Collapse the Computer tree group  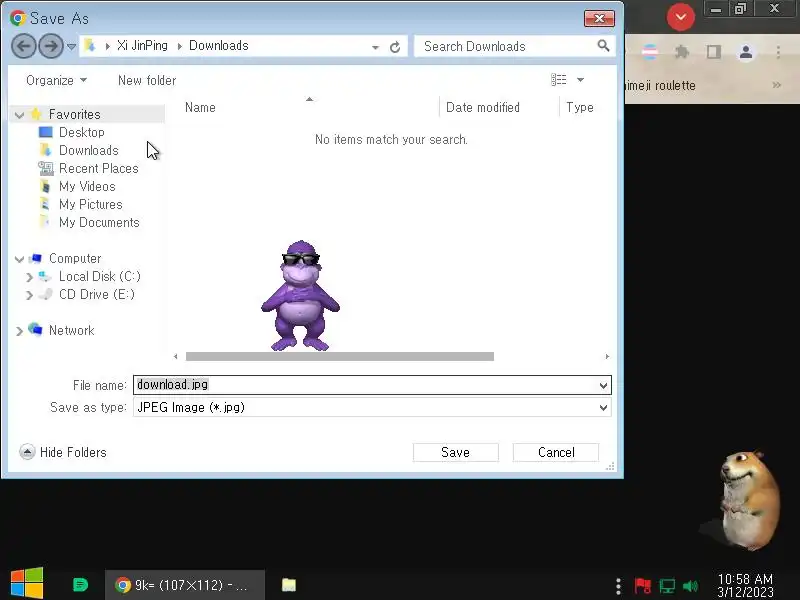coord(19,259)
